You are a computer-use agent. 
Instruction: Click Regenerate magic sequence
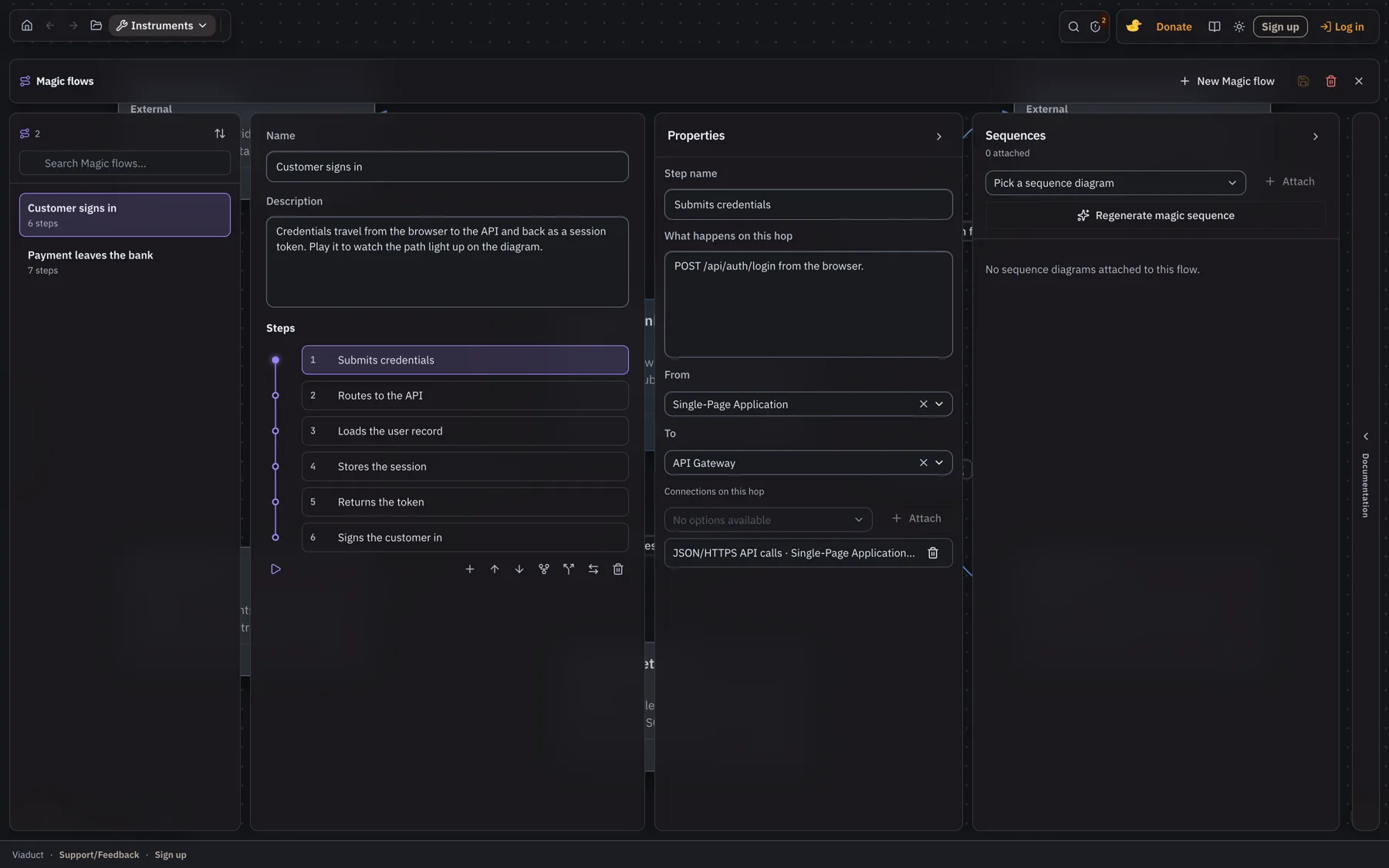coord(1156,215)
